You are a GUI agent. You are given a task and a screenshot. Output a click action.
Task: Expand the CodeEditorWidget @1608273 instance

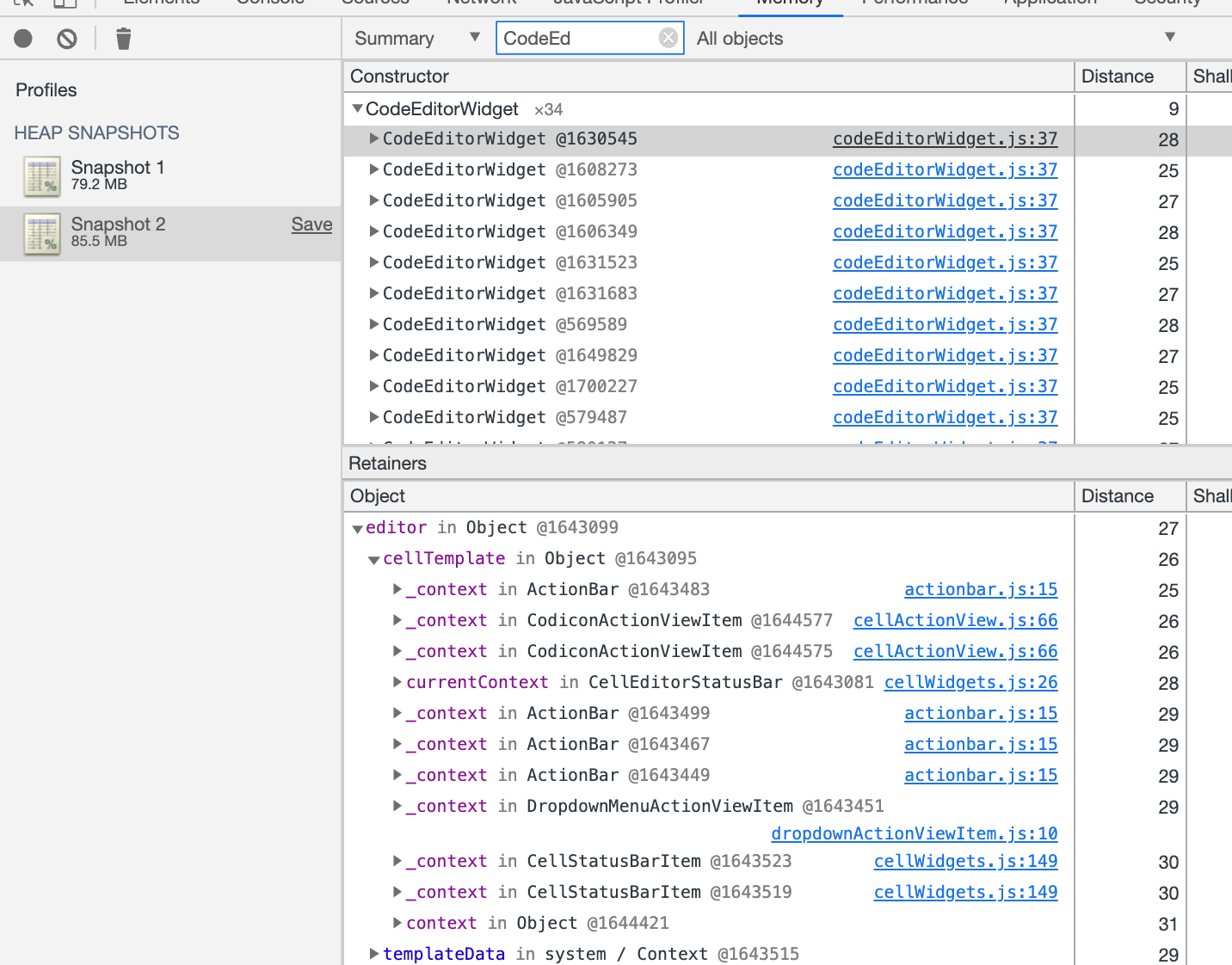coord(374,169)
